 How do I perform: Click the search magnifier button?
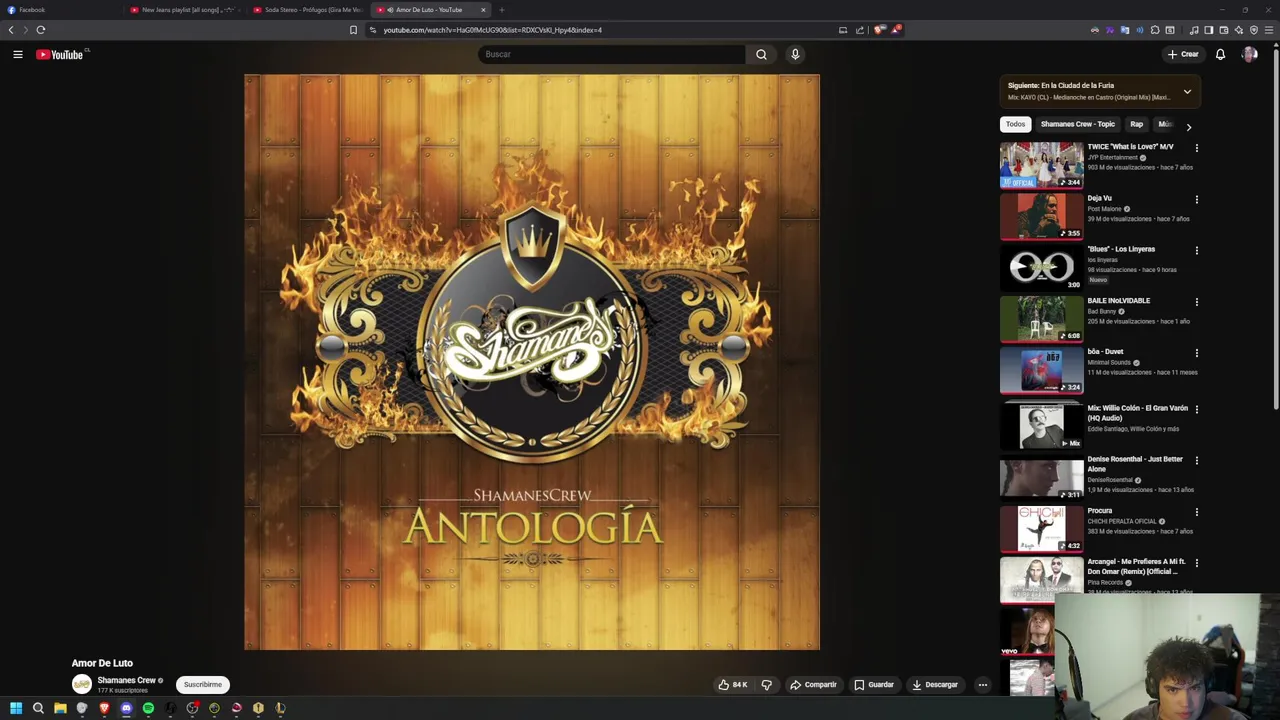(761, 55)
